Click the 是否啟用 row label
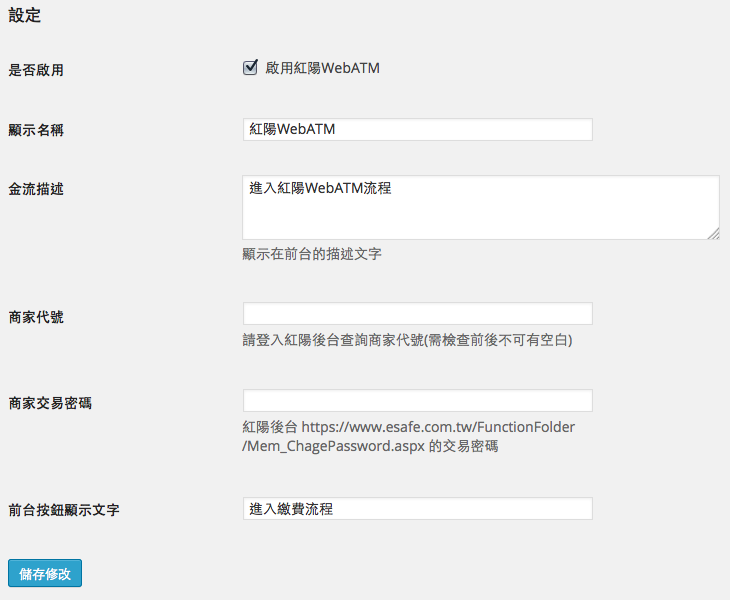730x600 pixels. [x=36, y=70]
